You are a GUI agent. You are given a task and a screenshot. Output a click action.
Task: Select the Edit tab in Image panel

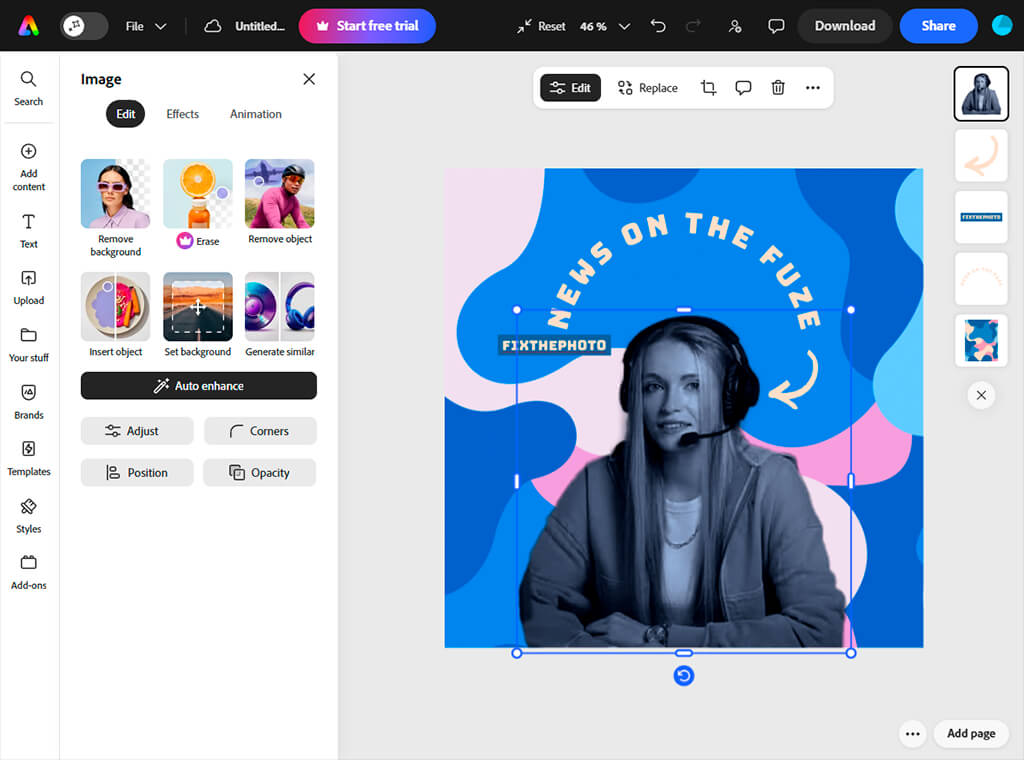pyautogui.click(x=125, y=114)
